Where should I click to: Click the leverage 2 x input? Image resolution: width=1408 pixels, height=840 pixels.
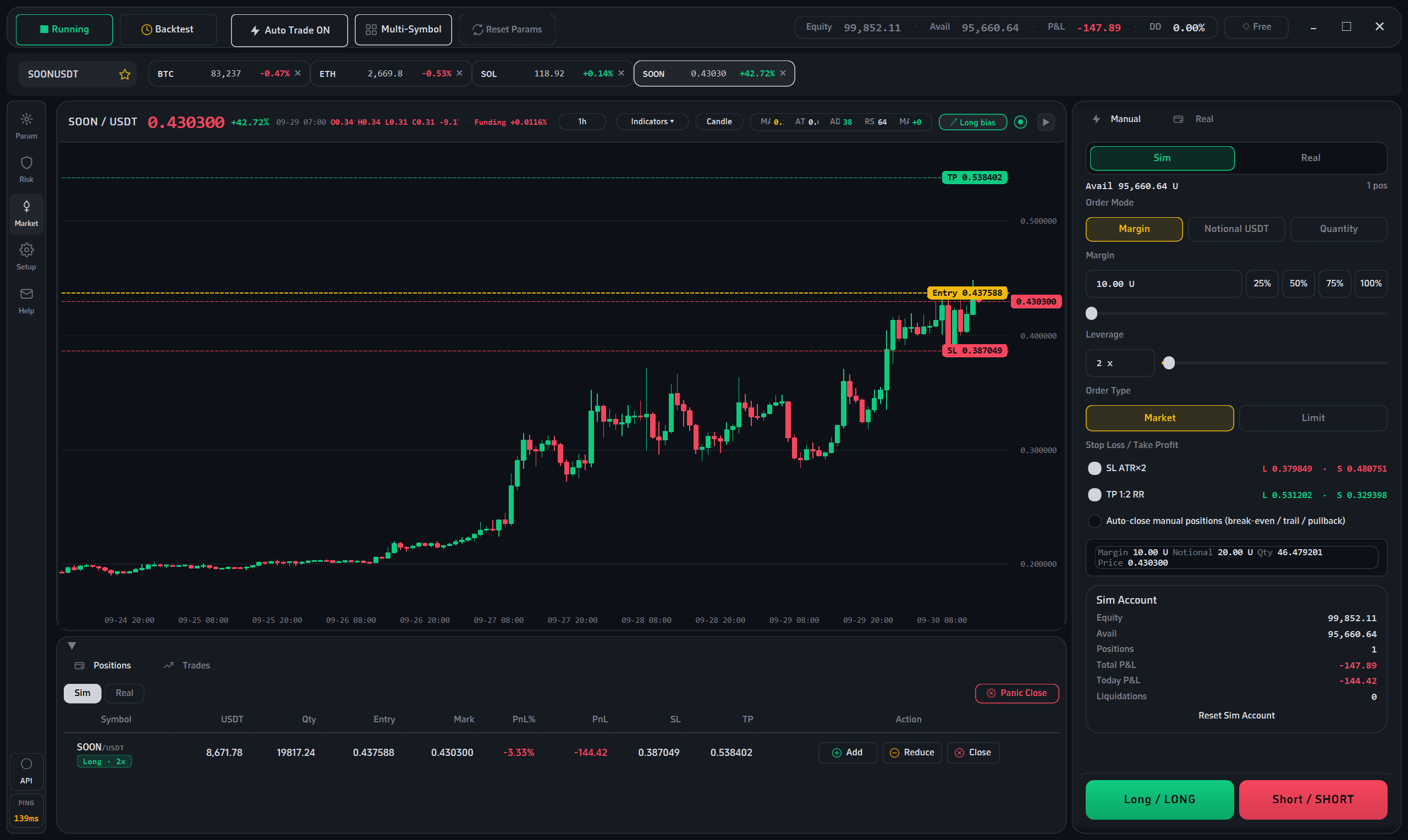tap(1120, 363)
